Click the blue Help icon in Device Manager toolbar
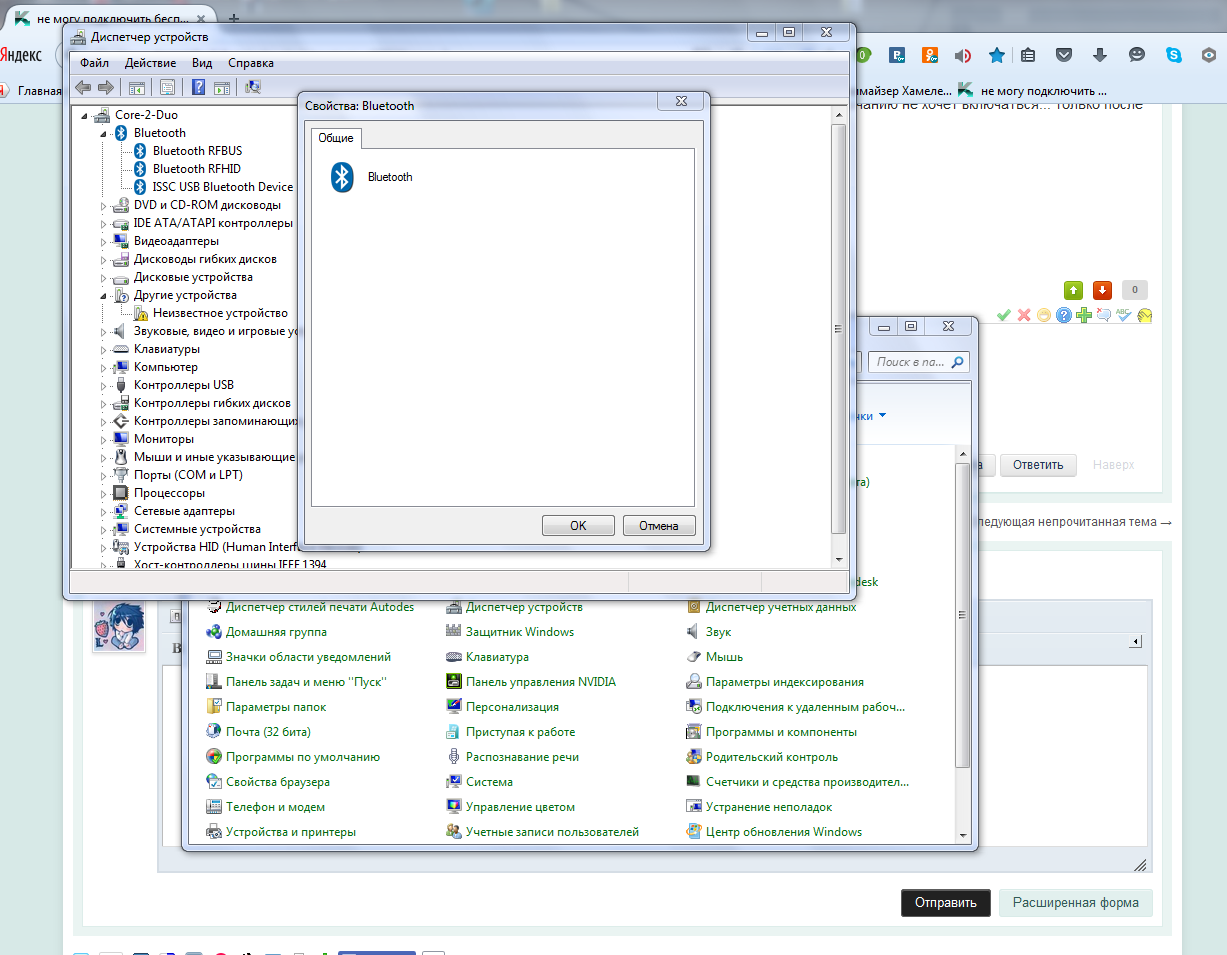This screenshot has width=1227, height=955. (198, 87)
